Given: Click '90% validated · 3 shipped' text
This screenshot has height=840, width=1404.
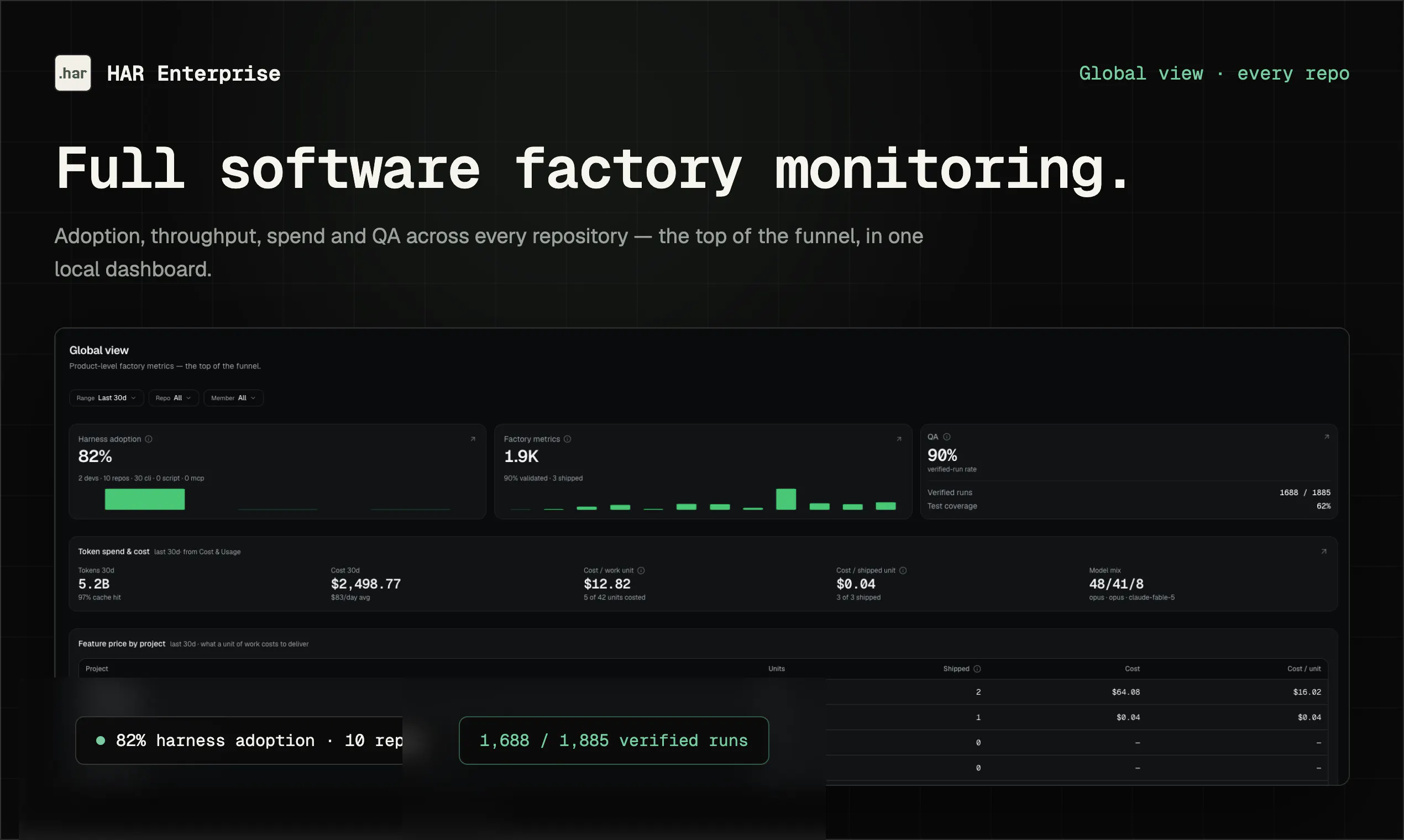Looking at the screenshot, I should point(543,478).
